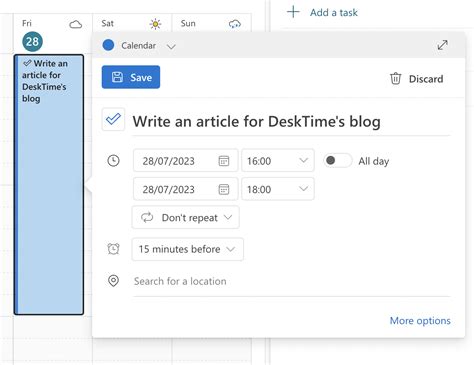Expand the 15 minutes before reminder dropdown
The image size is (474, 365).
coord(188,249)
